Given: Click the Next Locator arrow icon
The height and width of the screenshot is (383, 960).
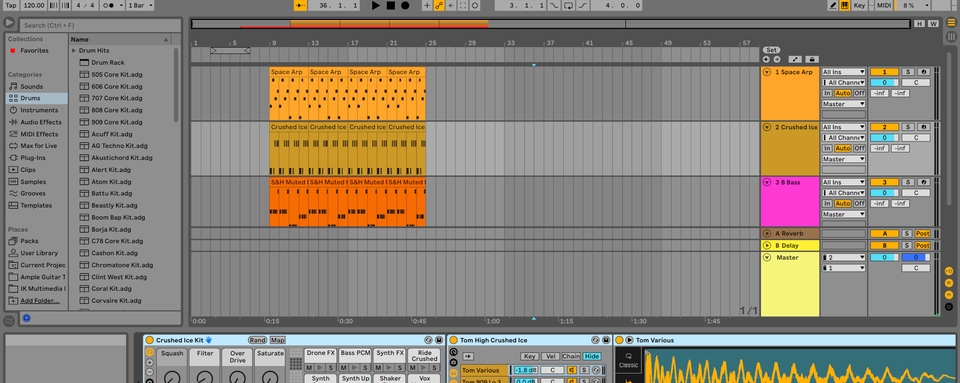Looking at the screenshot, I should click(776, 59).
